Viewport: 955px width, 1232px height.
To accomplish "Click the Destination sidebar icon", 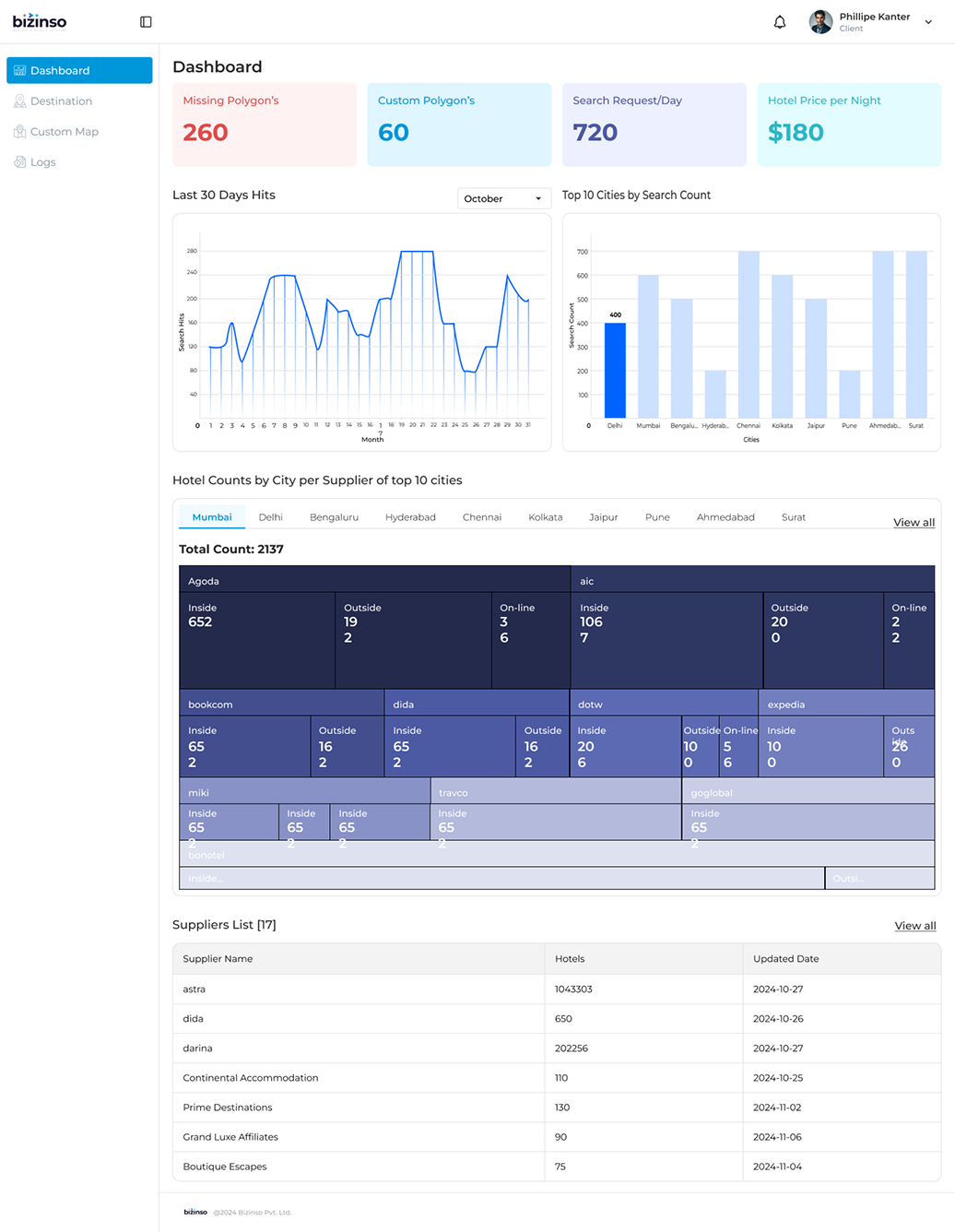I will (19, 101).
